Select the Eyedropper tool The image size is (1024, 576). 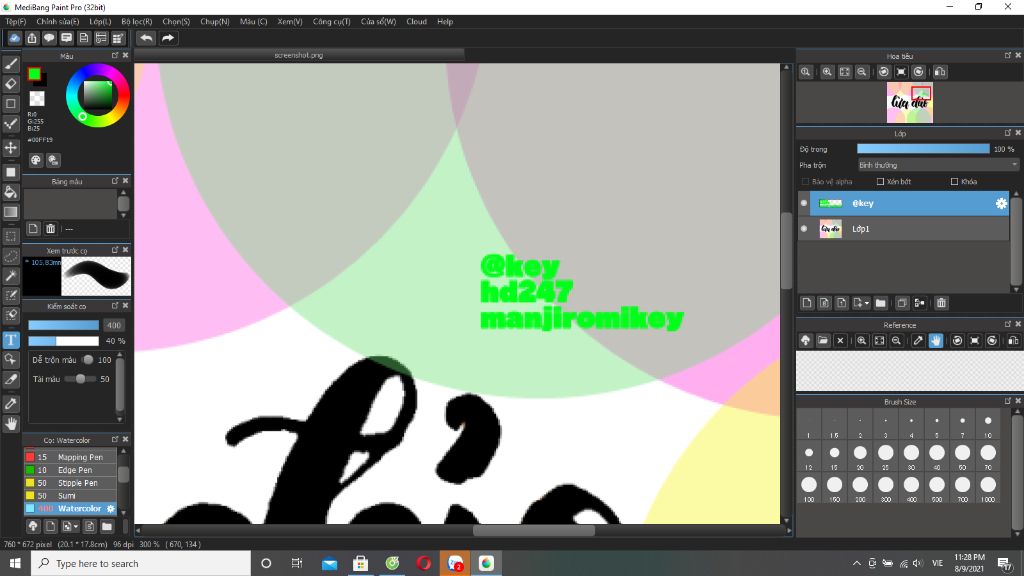(10, 404)
